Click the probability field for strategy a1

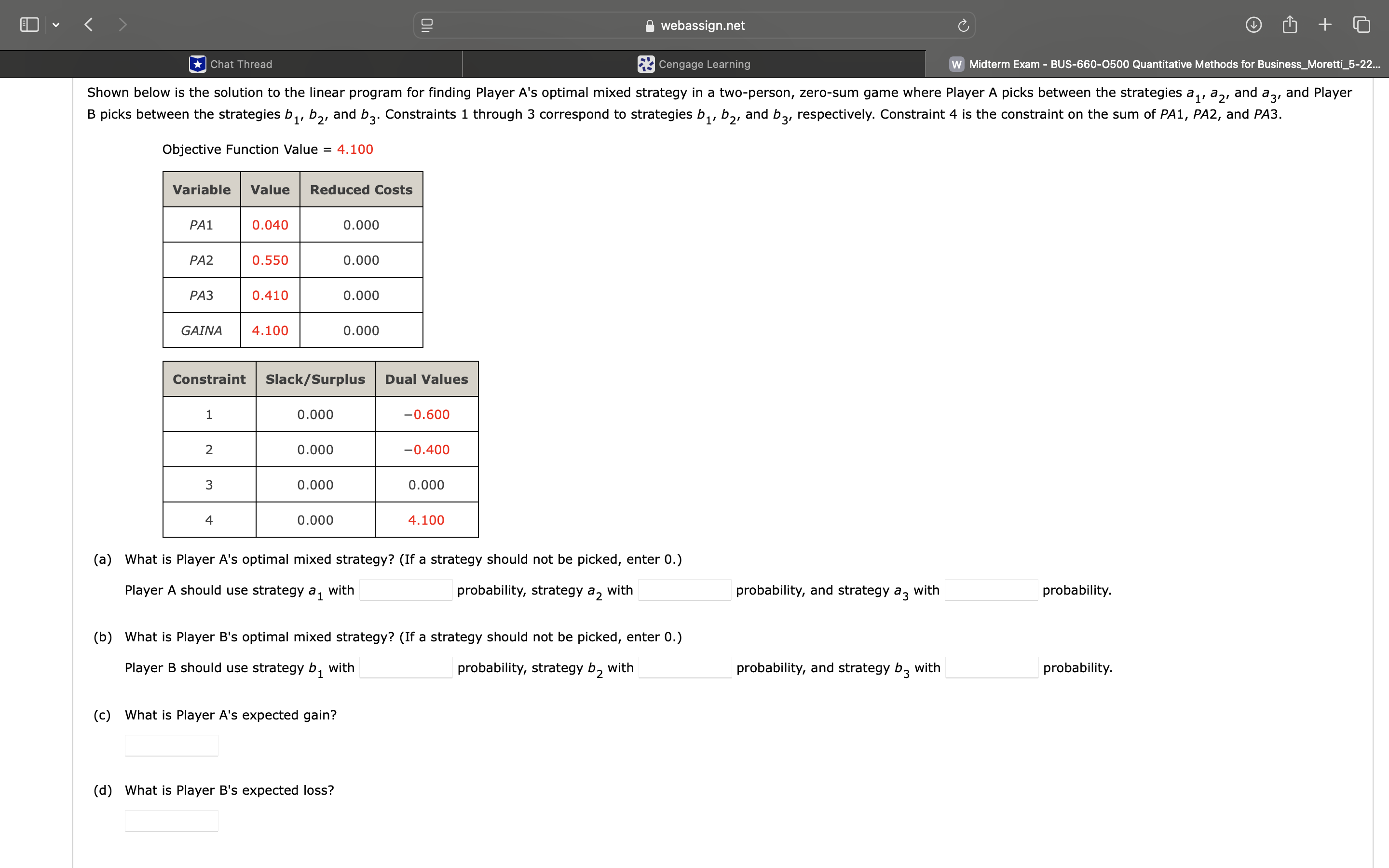click(405, 590)
